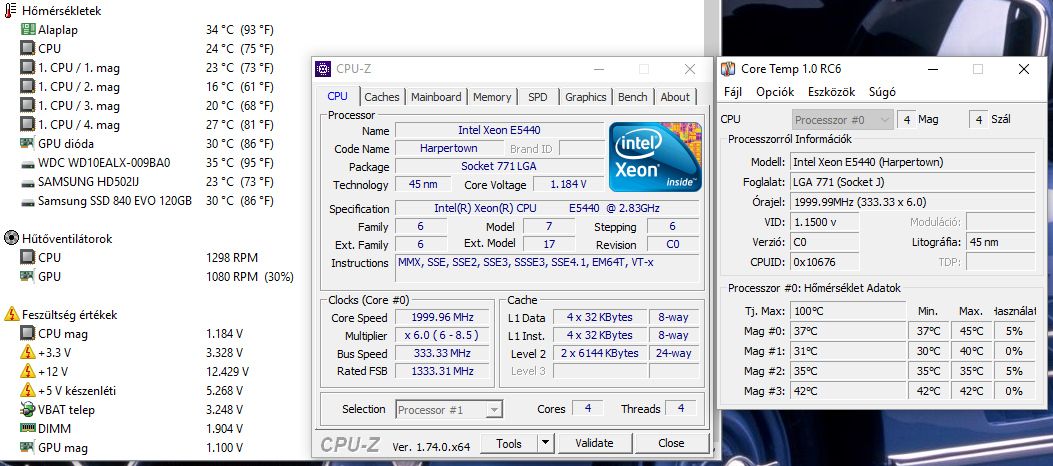Click the Intel Xeon E5440 Name field

click(x=499, y=130)
